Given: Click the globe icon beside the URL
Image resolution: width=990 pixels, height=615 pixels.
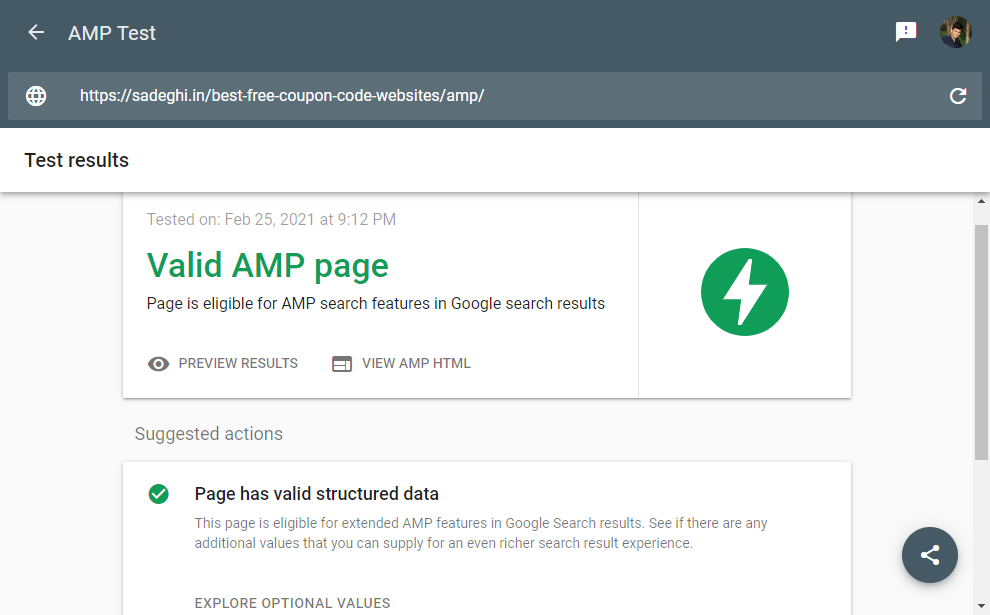Looking at the screenshot, I should tap(36, 96).
